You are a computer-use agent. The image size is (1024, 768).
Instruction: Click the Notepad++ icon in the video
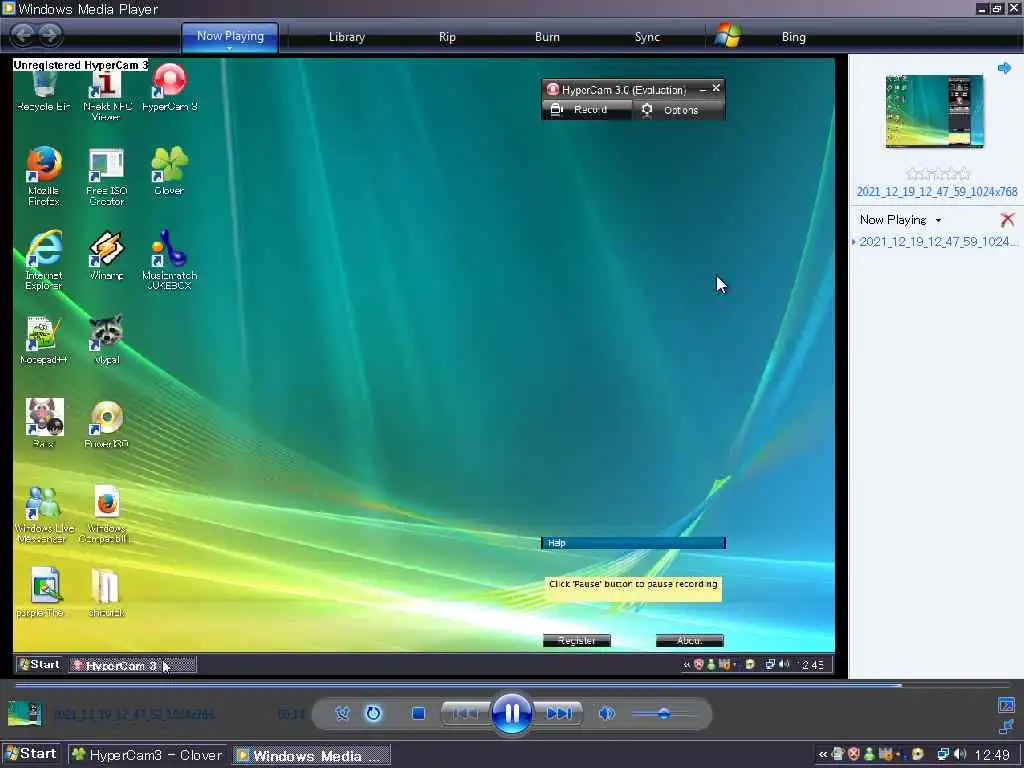click(x=44, y=340)
